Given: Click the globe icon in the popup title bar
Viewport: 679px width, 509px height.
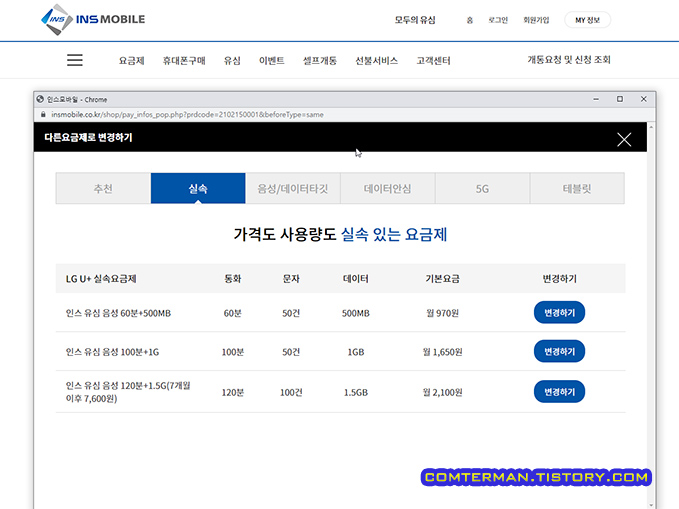Looking at the screenshot, I should pos(40,99).
